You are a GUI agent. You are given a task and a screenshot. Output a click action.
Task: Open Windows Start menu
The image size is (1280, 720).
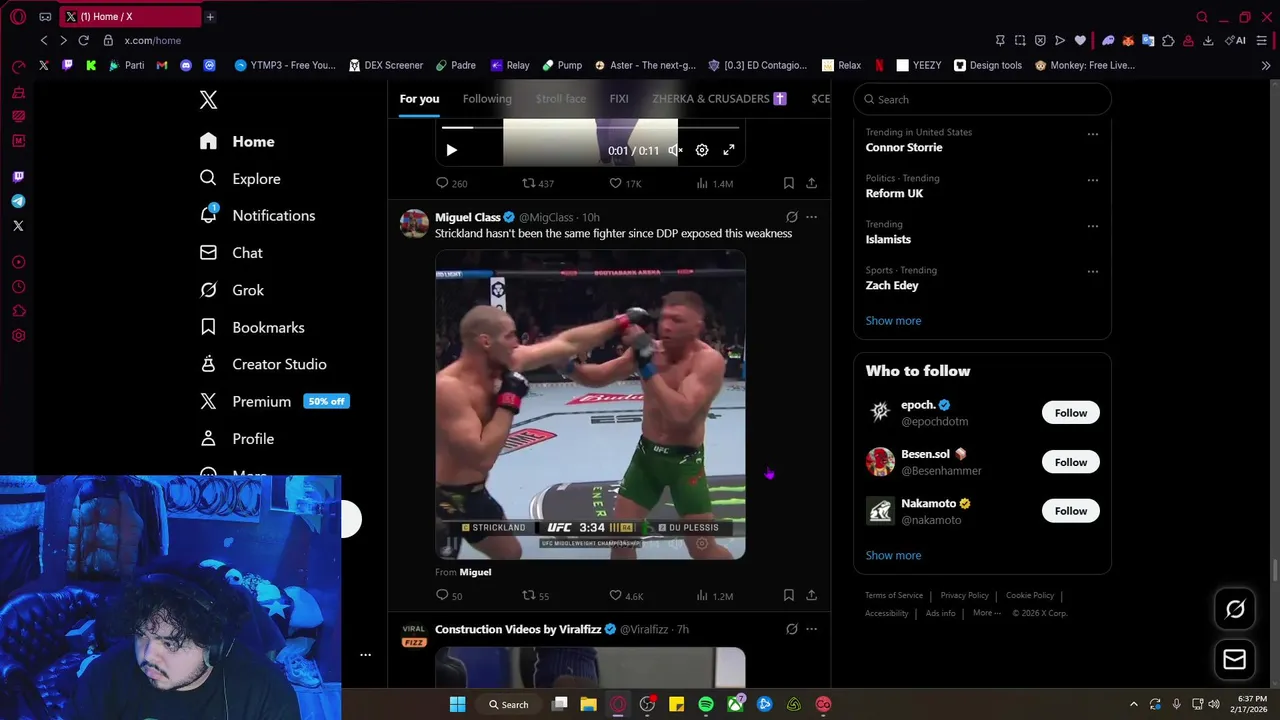457,704
